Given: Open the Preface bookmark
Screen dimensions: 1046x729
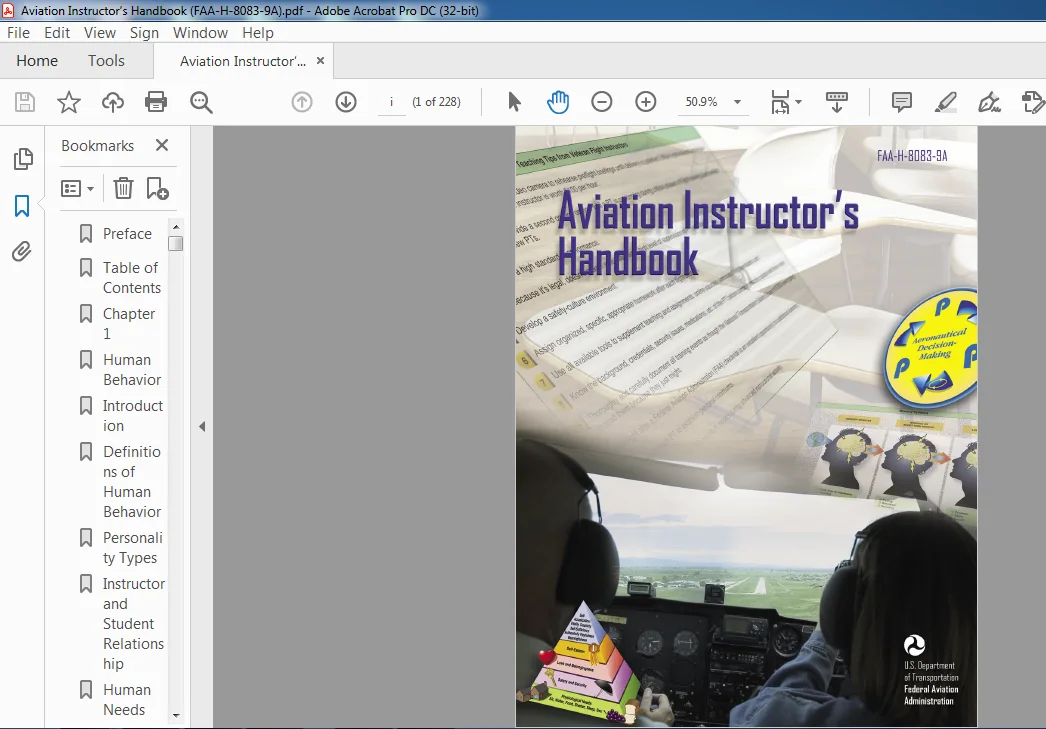Looking at the screenshot, I should [x=127, y=233].
